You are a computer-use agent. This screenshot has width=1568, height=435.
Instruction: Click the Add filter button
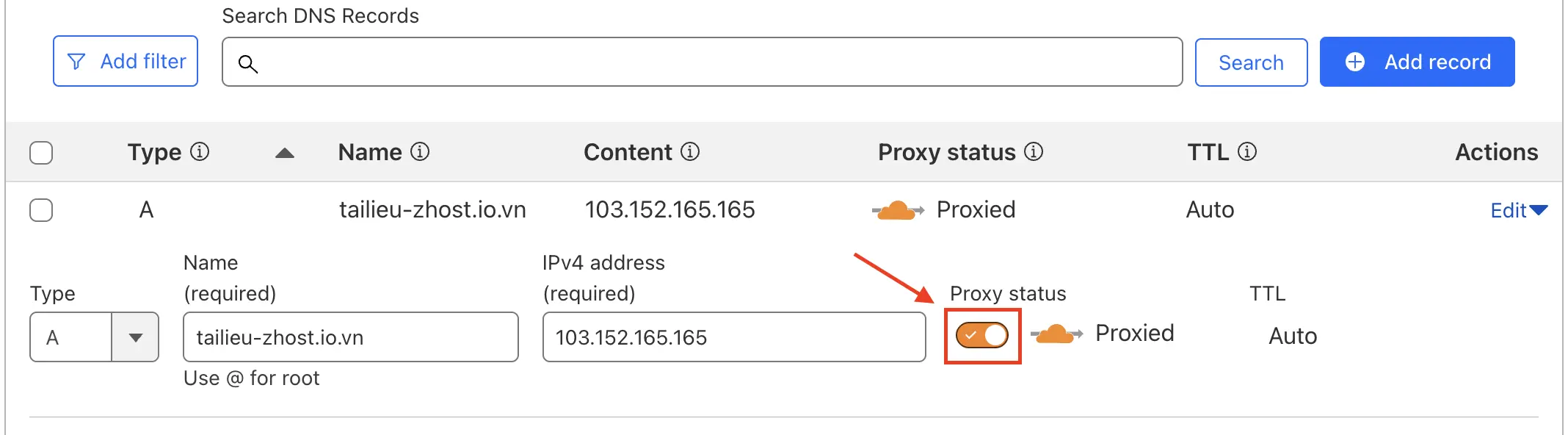coord(126,62)
